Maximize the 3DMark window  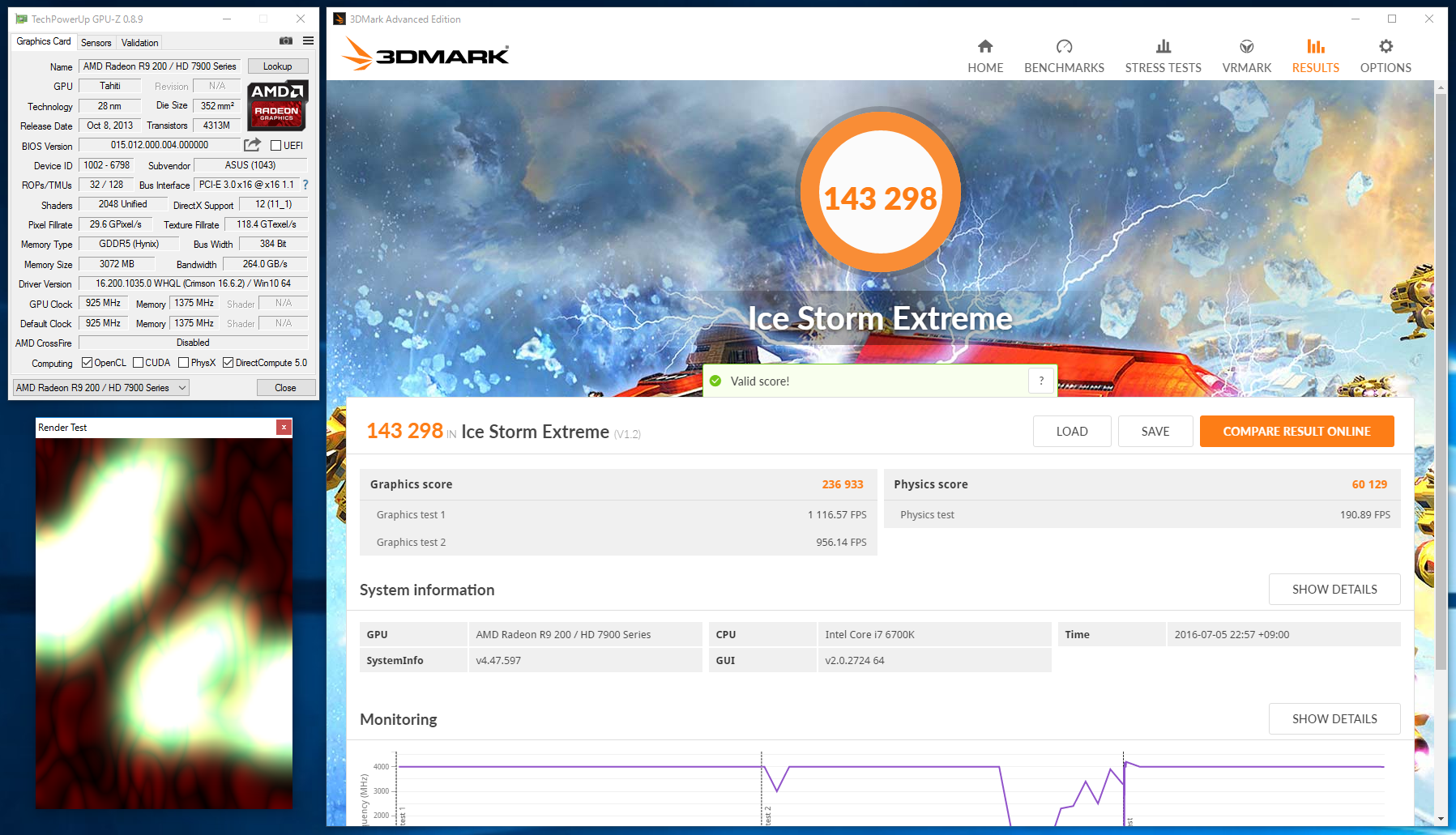tap(1392, 19)
